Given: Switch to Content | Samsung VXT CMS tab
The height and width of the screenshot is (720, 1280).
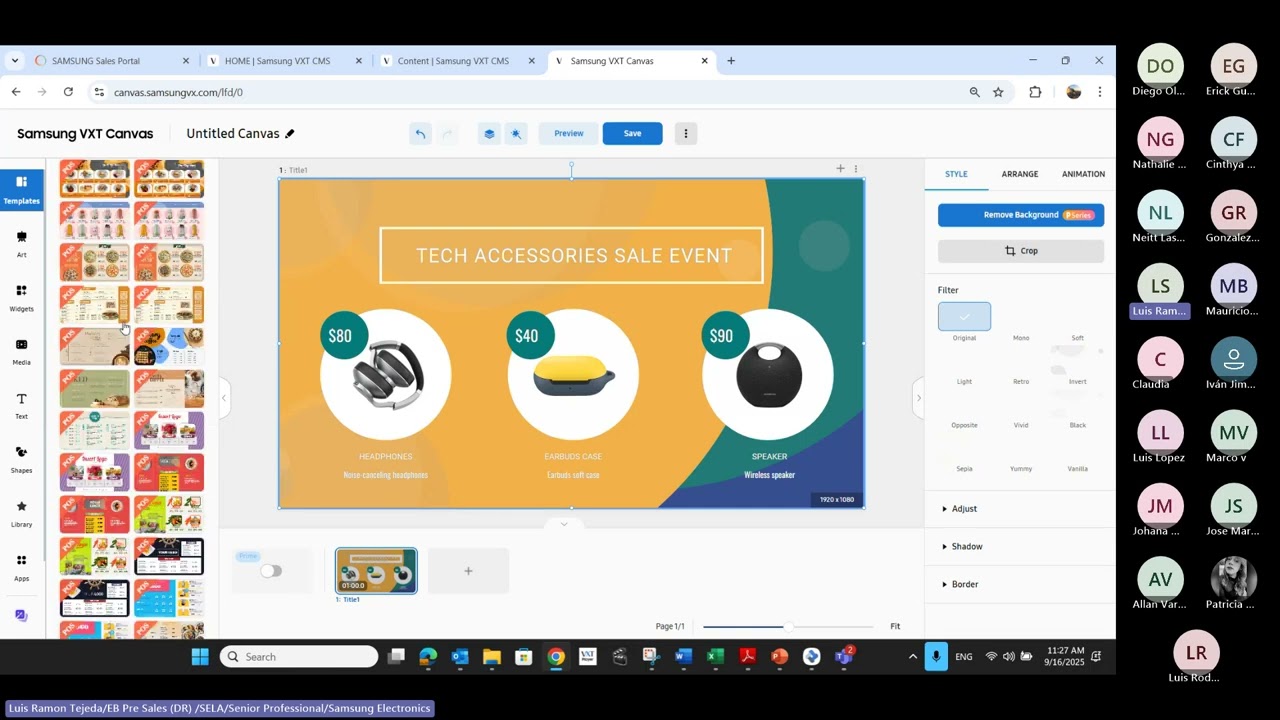Looking at the screenshot, I should click(458, 61).
